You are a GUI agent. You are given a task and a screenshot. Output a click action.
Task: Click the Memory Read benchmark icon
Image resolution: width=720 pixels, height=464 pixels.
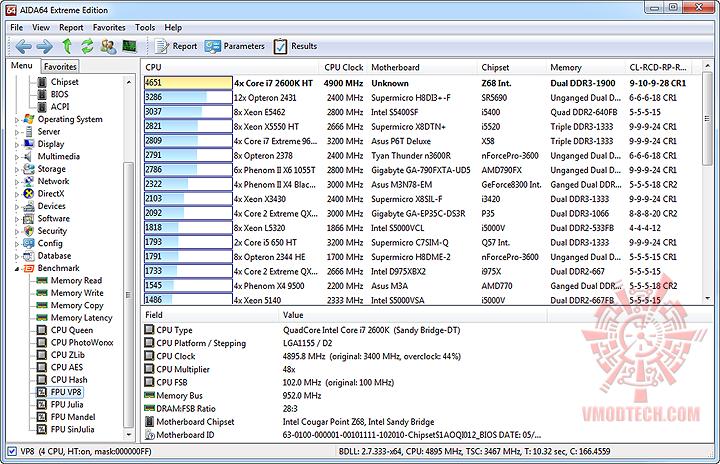point(42,280)
